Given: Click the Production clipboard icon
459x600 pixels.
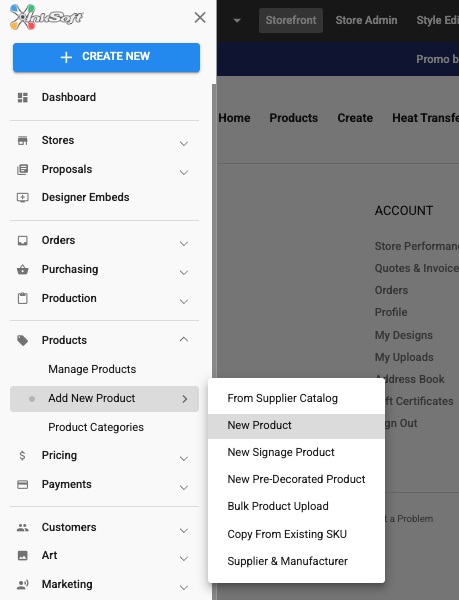Looking at the screenshot, I should pyautogui.click(x=23, y=298).
